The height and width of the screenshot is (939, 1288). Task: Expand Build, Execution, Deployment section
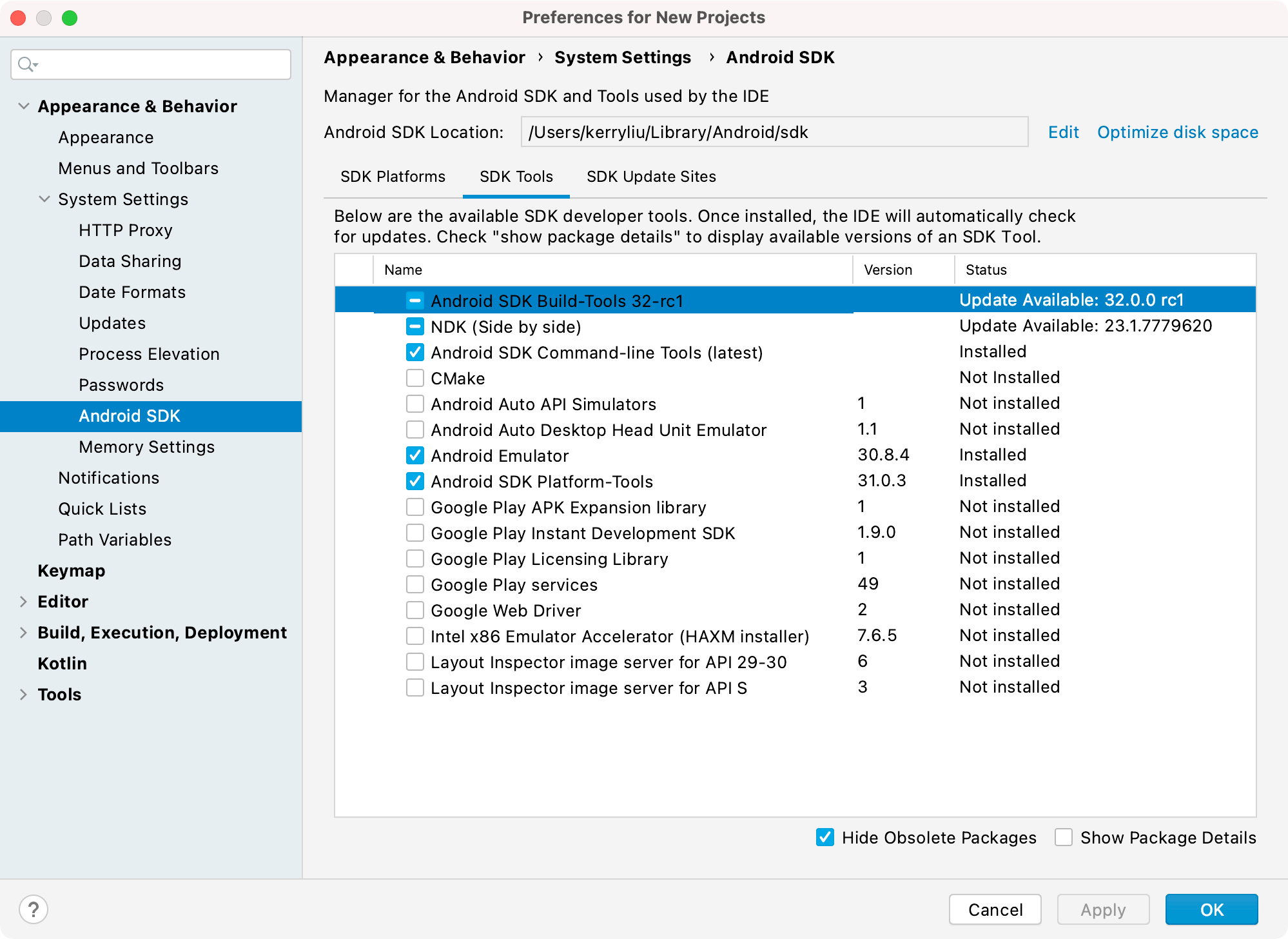pos(24,632)
